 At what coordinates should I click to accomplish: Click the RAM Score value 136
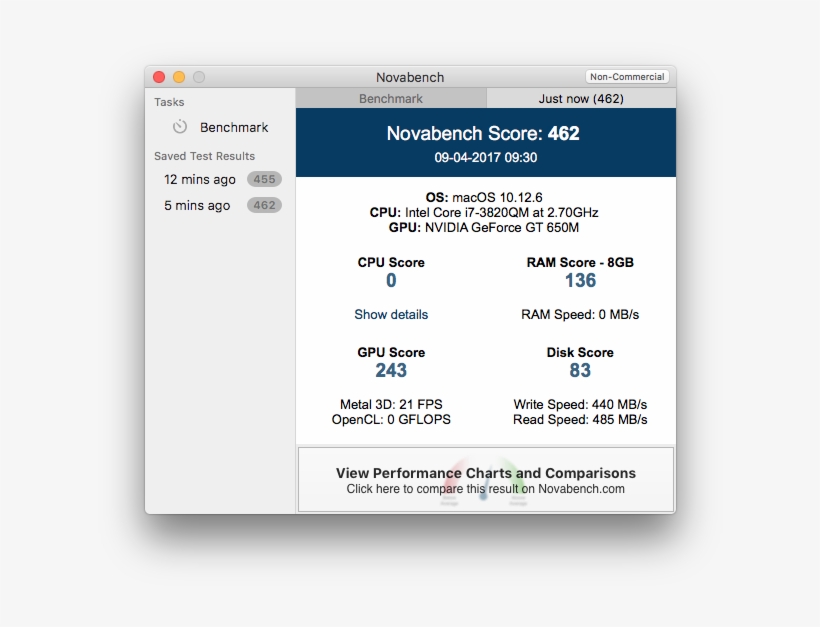pos(580,281)
